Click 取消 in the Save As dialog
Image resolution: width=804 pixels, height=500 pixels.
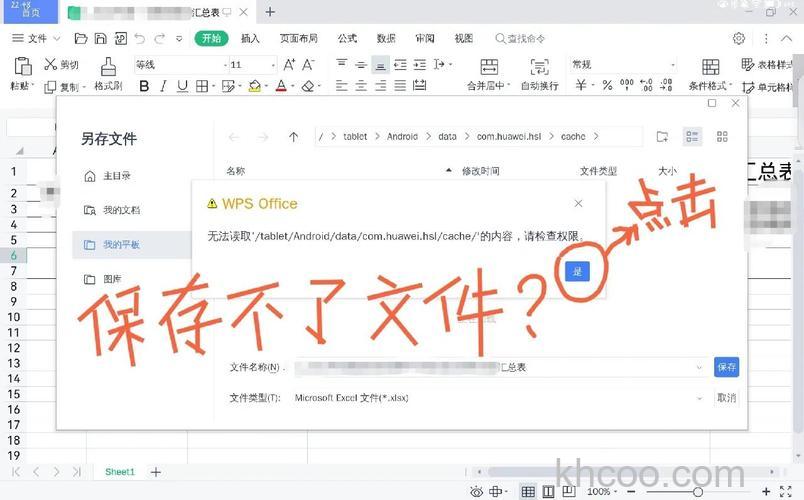(x=727, y=397)
